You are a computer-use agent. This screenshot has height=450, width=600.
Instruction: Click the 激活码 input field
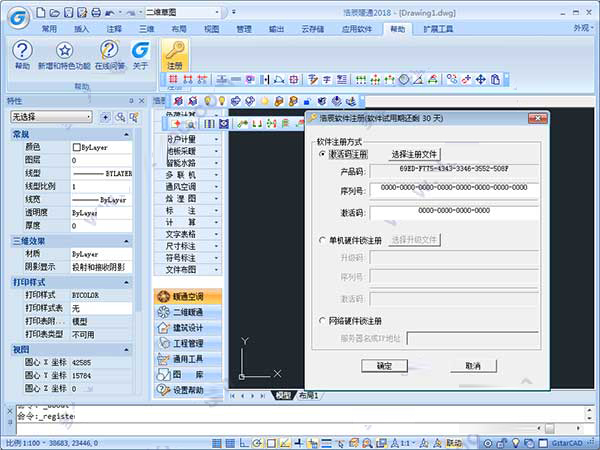pyautogui.click(x=454, y=212)
